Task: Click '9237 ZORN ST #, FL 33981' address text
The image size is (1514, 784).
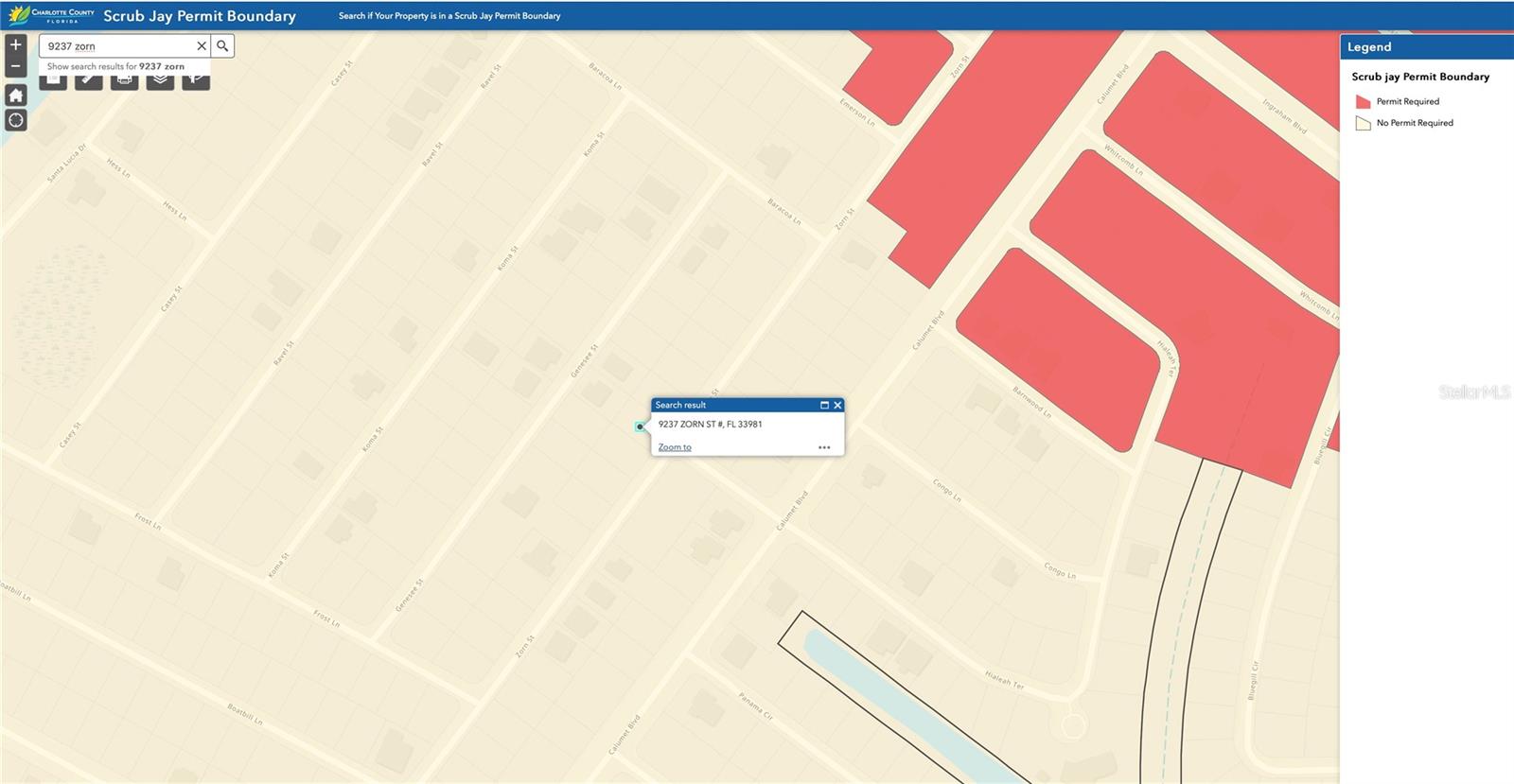Action: (x=710, y=424)
